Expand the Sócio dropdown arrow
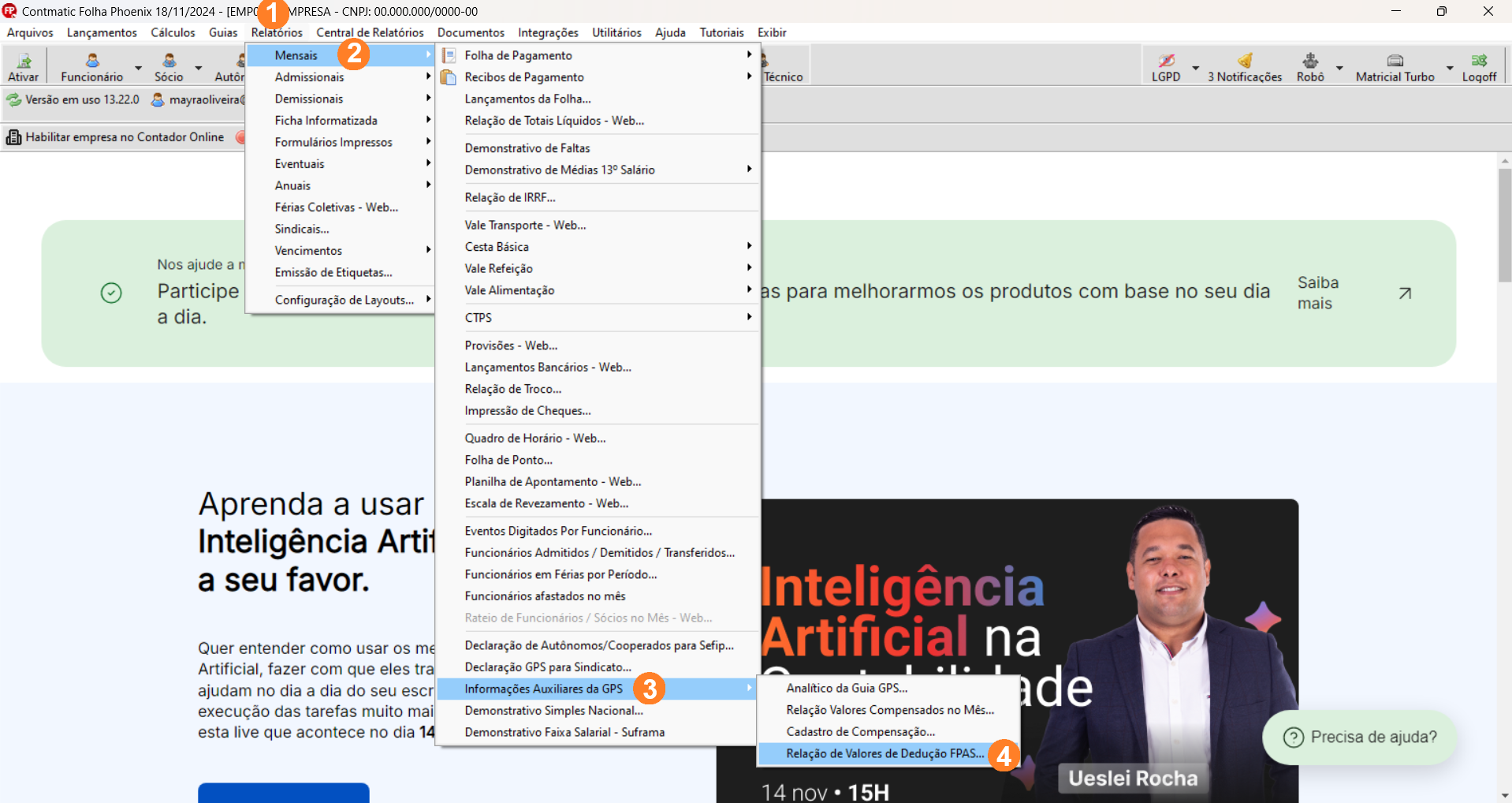The image size is (1512, 803). coord(199,68)
